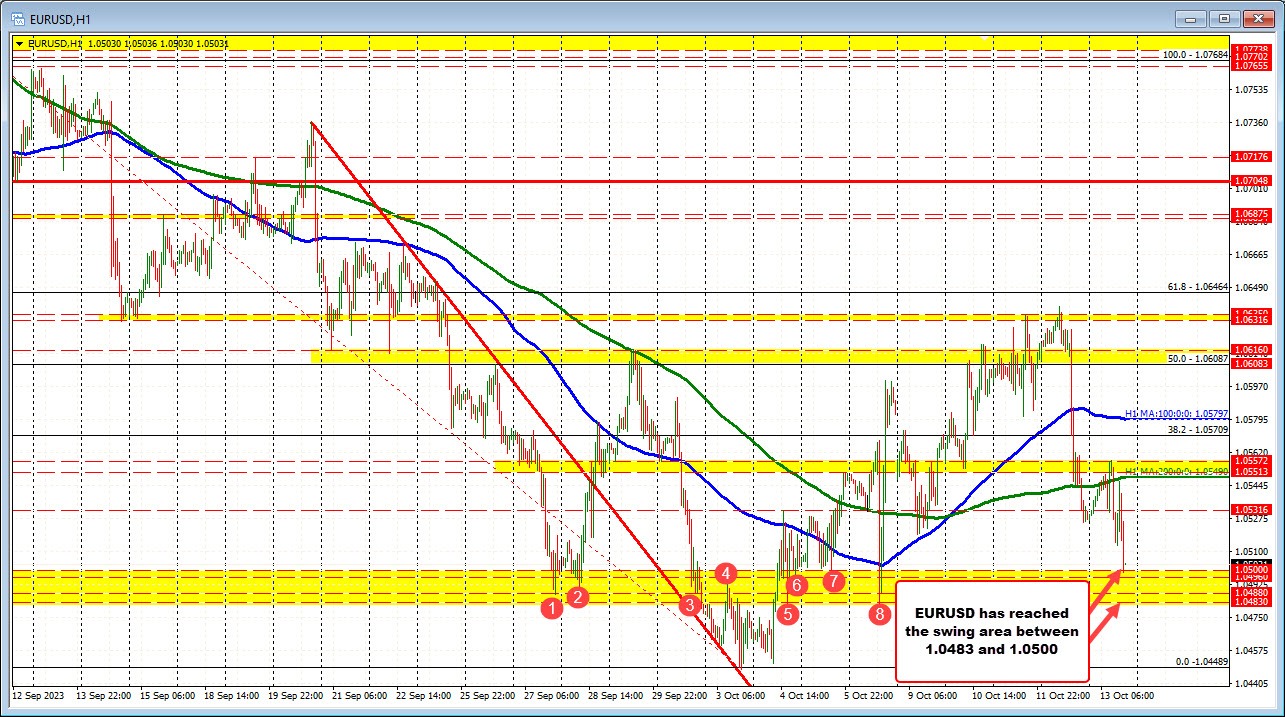Minimize the EURUSD chart window

click(1190, 17)
